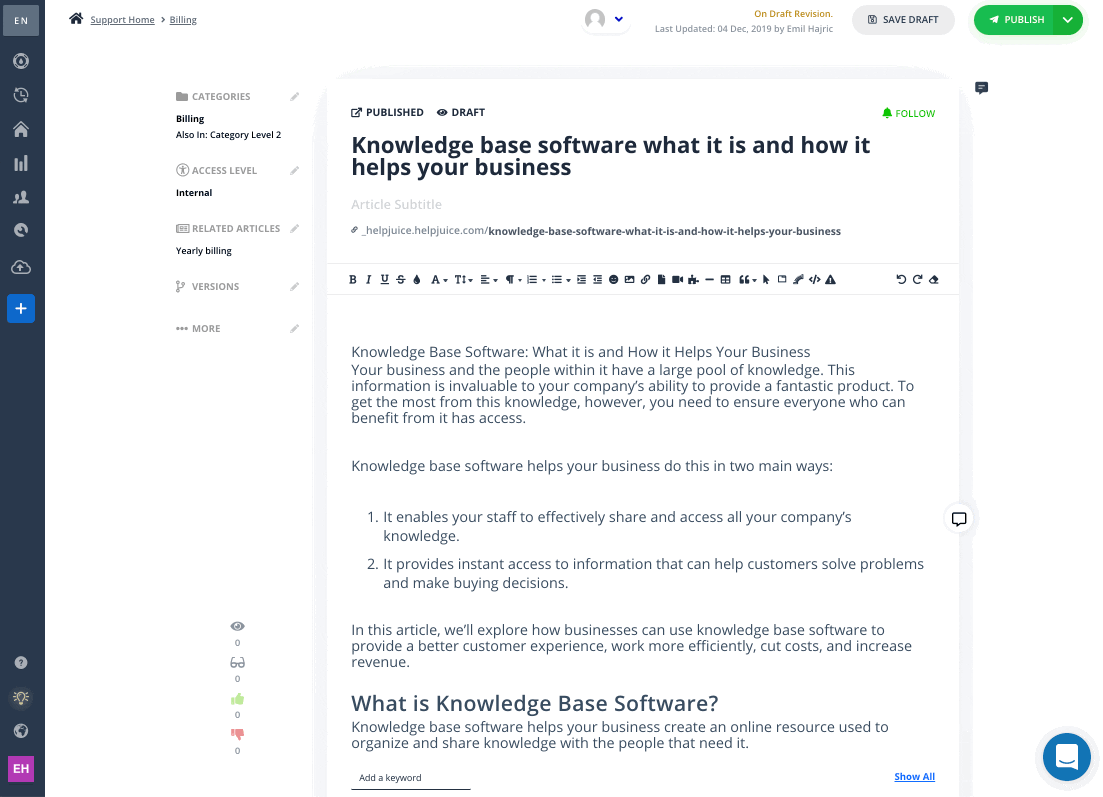Image resolution: width=1103 pixels, height=797 pixels.
Task: Toggle the PUBLISHED view of article
Action: [387, 113]
